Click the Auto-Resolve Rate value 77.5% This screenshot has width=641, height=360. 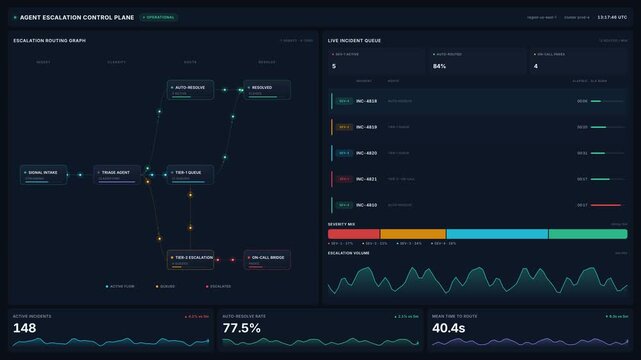click(x=241, y=328)
